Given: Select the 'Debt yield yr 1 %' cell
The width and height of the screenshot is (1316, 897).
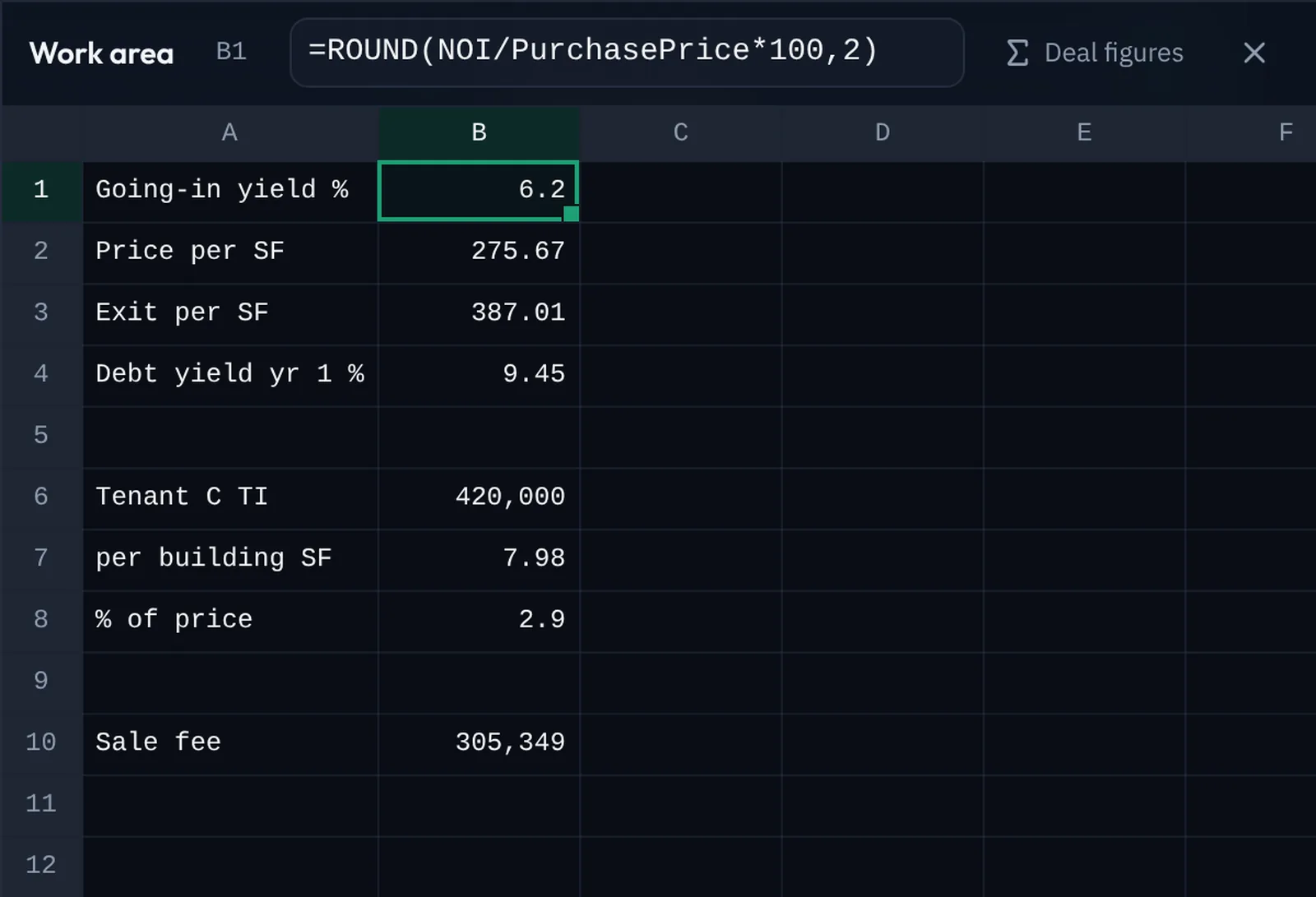Looking at the screenshot, I should point(230,375).
